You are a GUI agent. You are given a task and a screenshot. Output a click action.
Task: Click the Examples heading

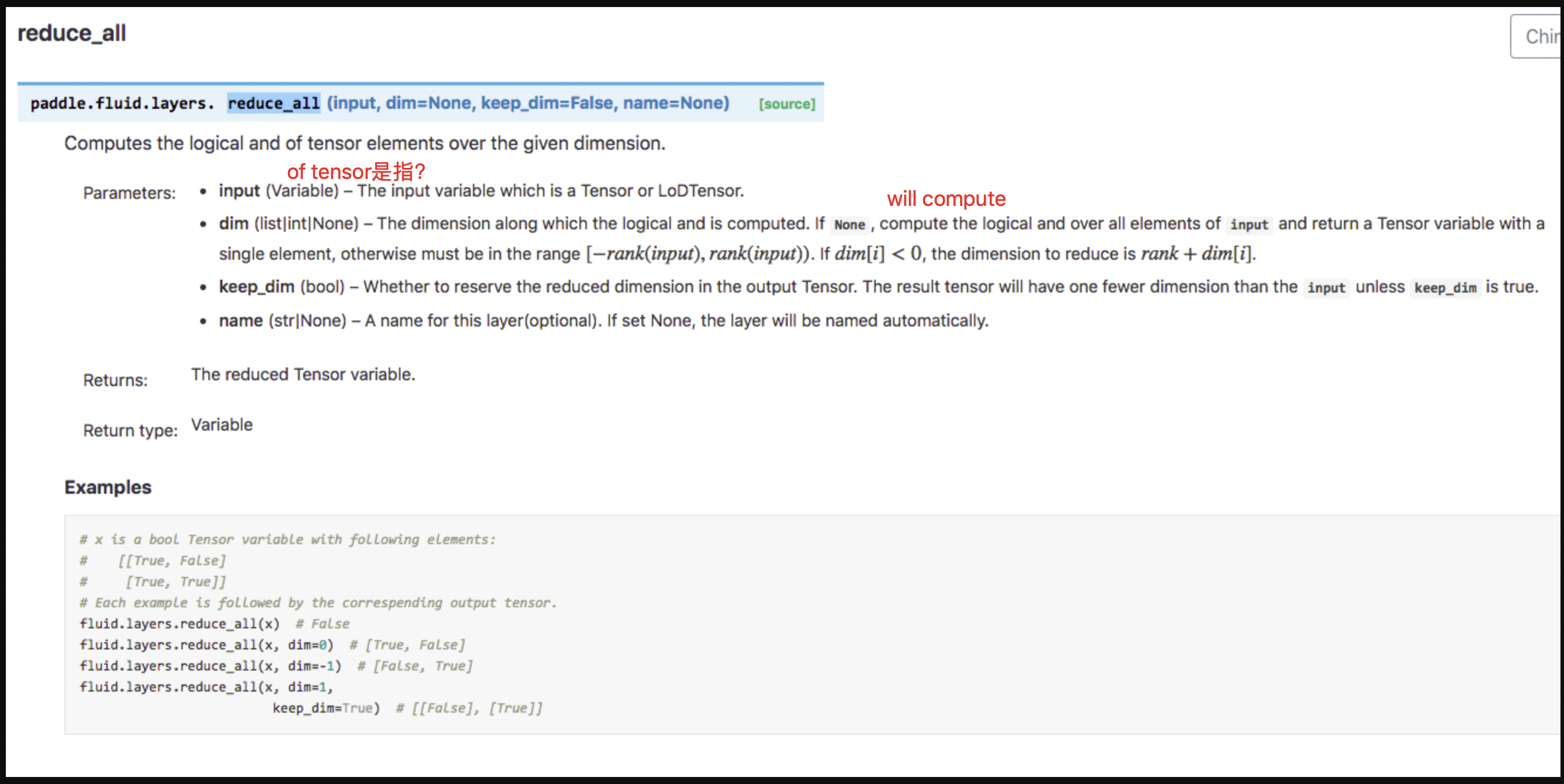[108, 487]
